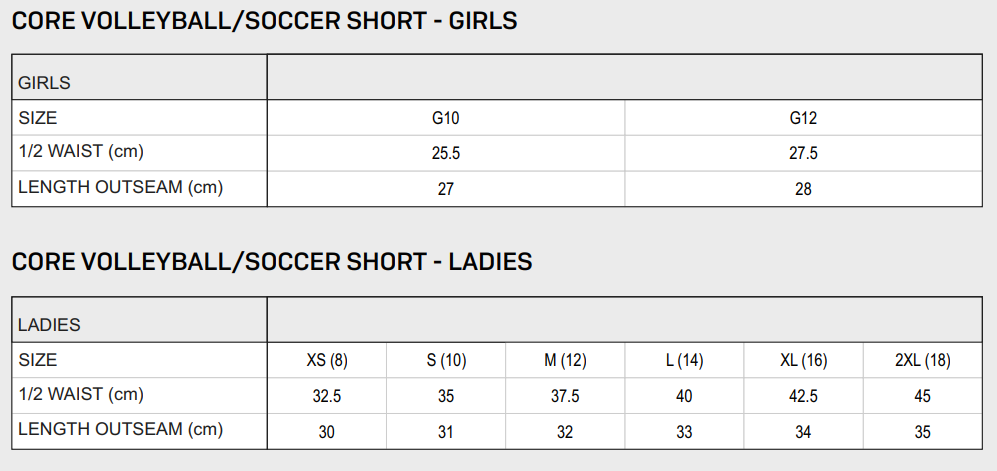Click the 32.5 waist value for XS
The width and height of the screenshot is (997, 471).
327,396
